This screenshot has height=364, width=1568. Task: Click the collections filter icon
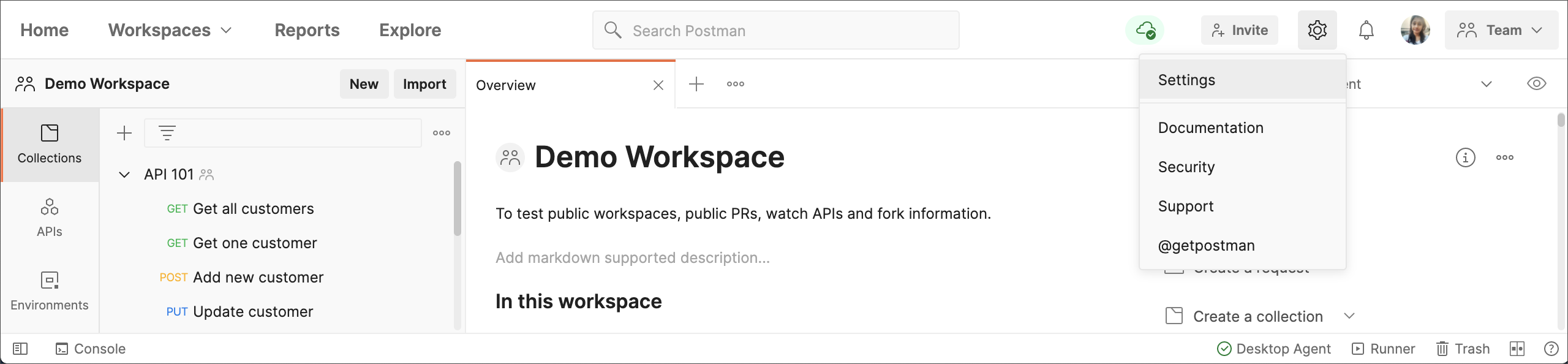pyautogui.click(x=167, y=133)
